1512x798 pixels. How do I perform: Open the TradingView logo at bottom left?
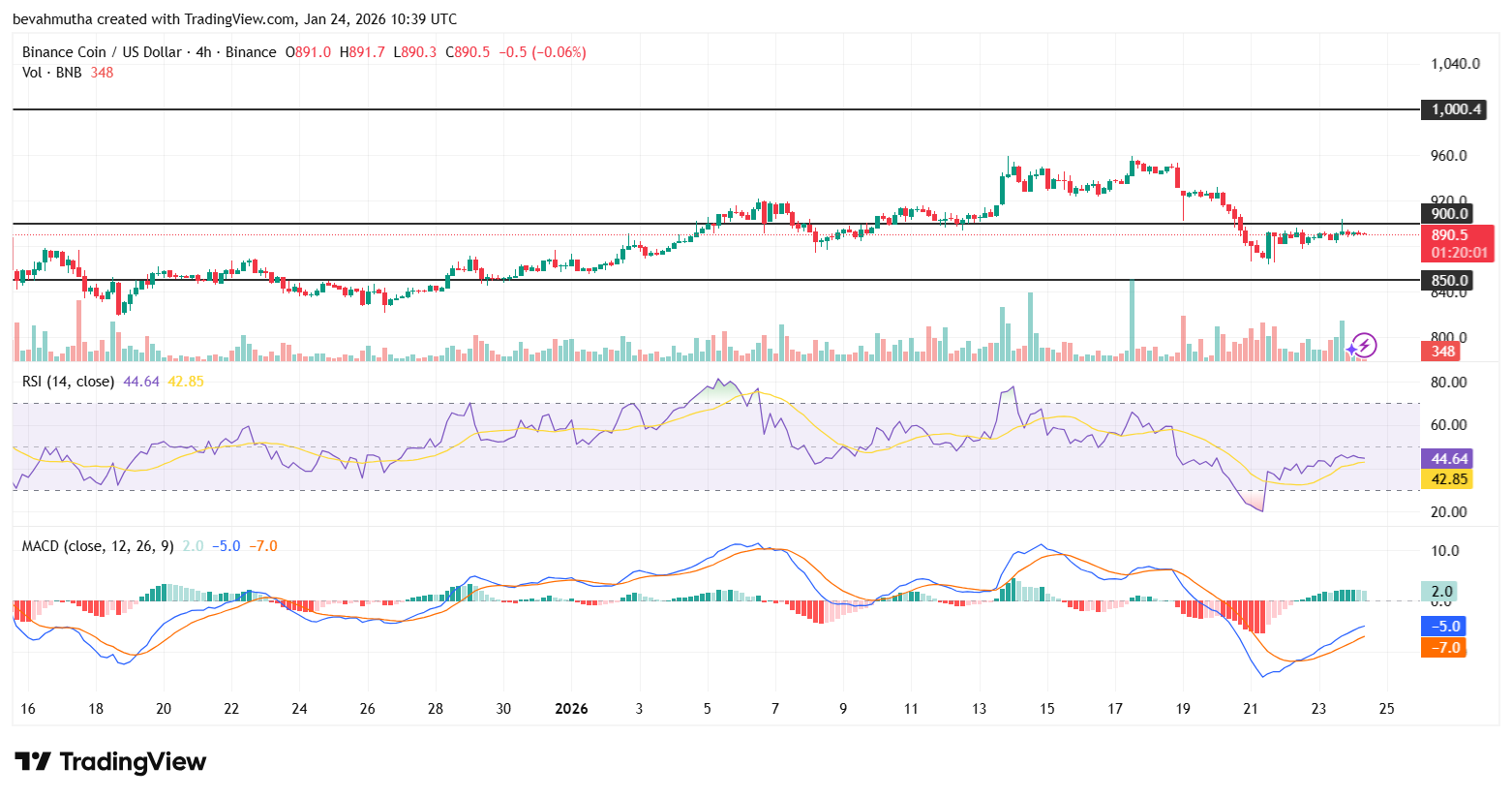click(110, 762)
